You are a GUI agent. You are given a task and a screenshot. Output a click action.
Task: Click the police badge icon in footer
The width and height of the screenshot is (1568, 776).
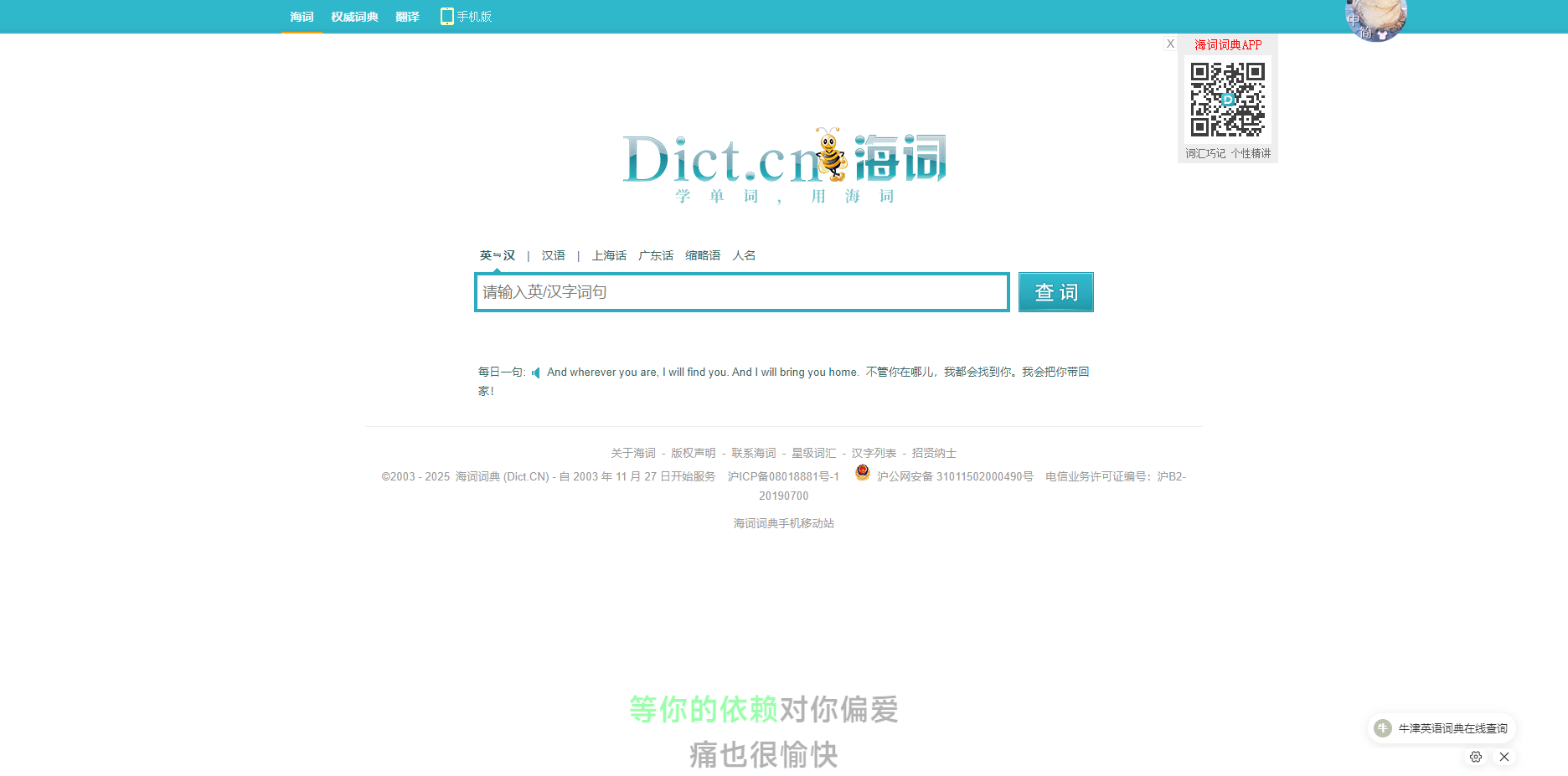[863, 473]
